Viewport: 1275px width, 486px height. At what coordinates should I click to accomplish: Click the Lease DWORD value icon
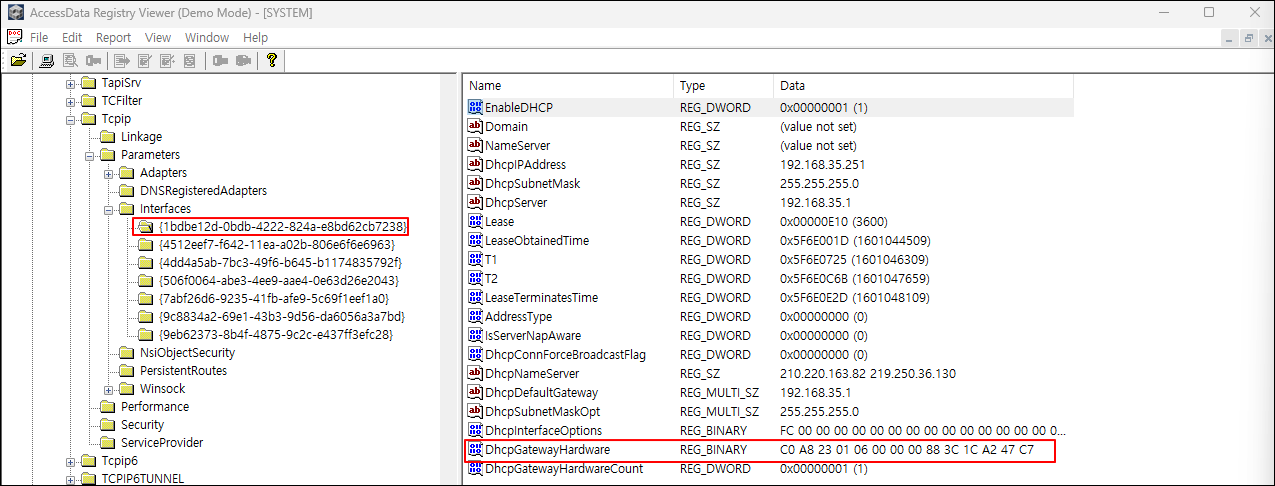coord(476,221)
